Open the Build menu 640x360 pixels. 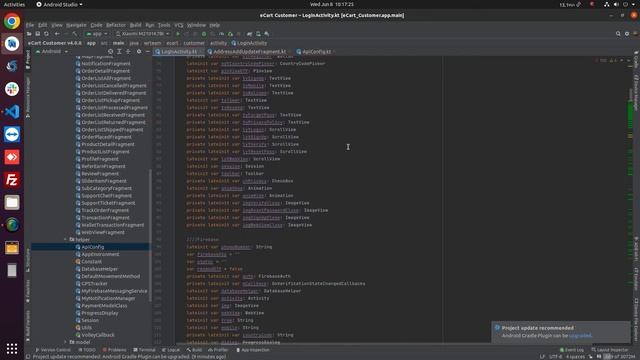[x=136, y=25]
